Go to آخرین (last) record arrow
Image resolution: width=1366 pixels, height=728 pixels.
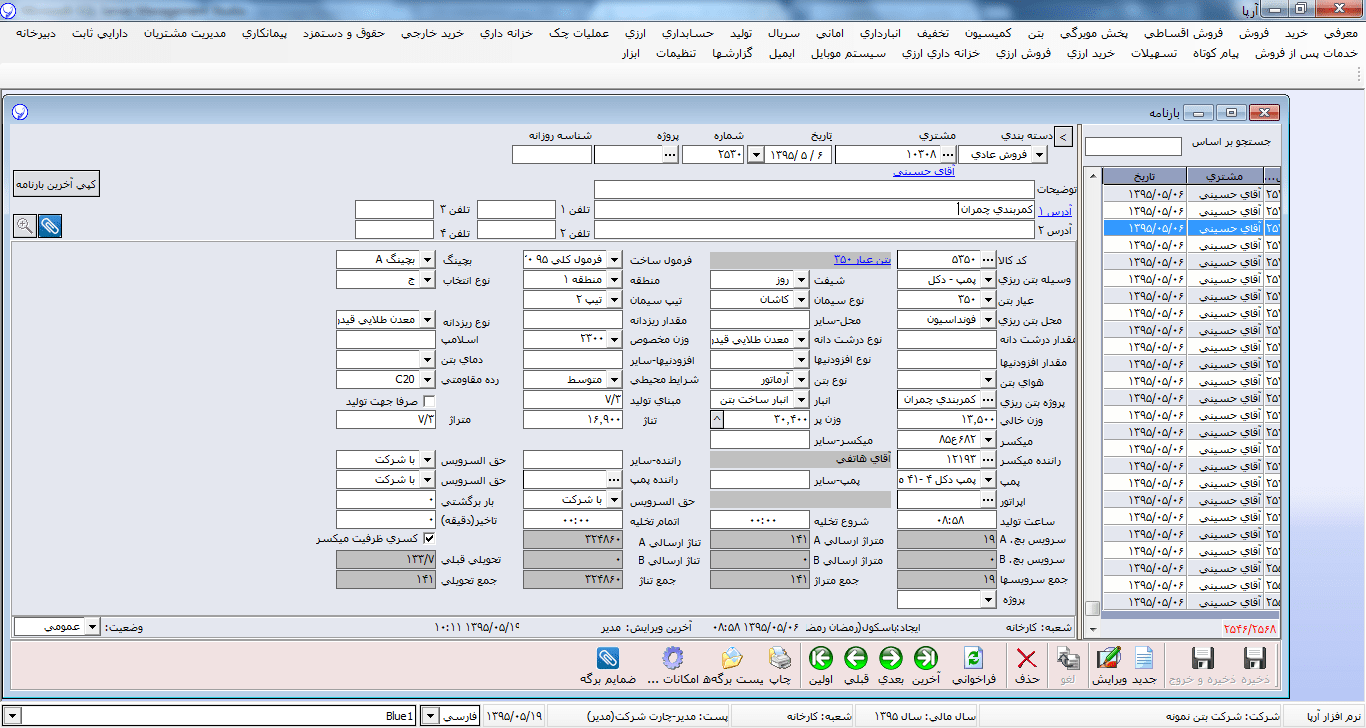tap(925, 658)
